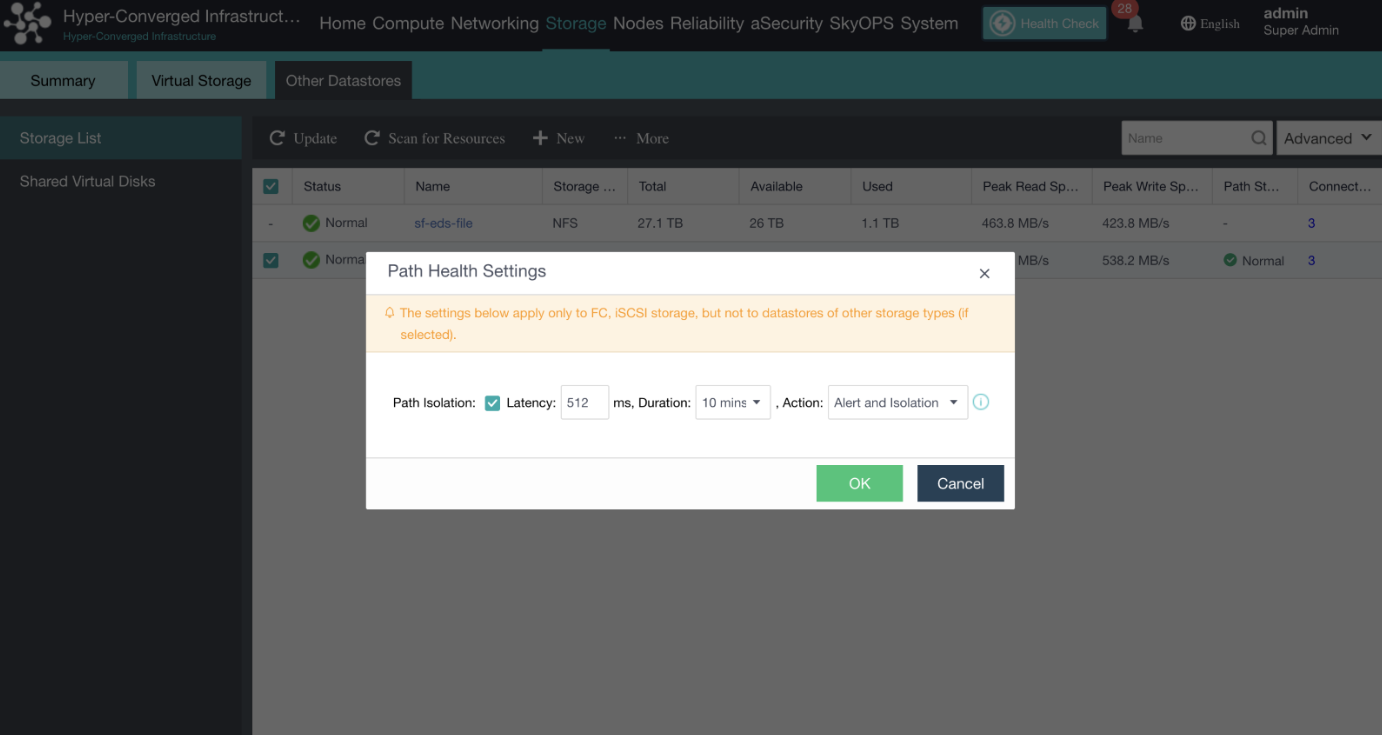Click the New plus icon
1382x735 pixels.
540,138
